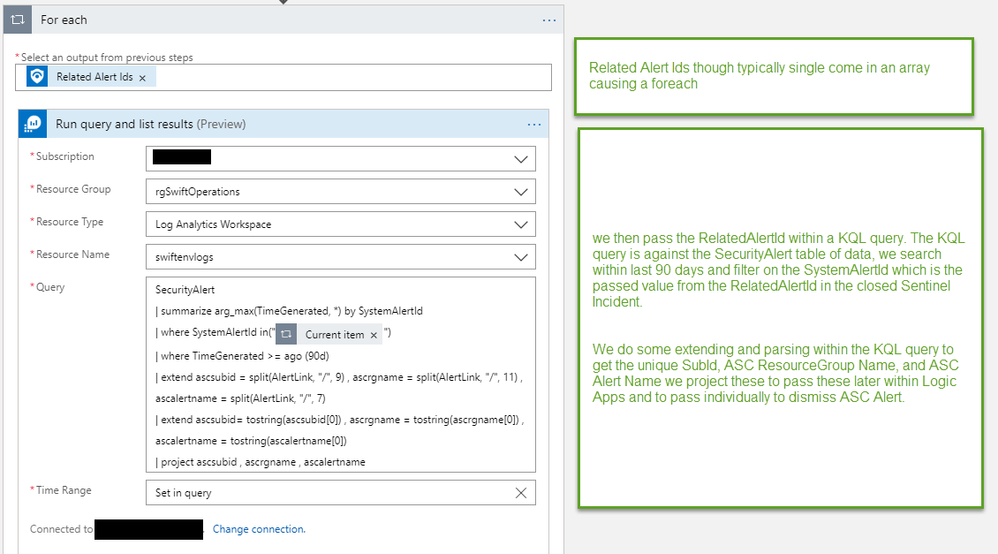Click the Current item token

point(329,334)
